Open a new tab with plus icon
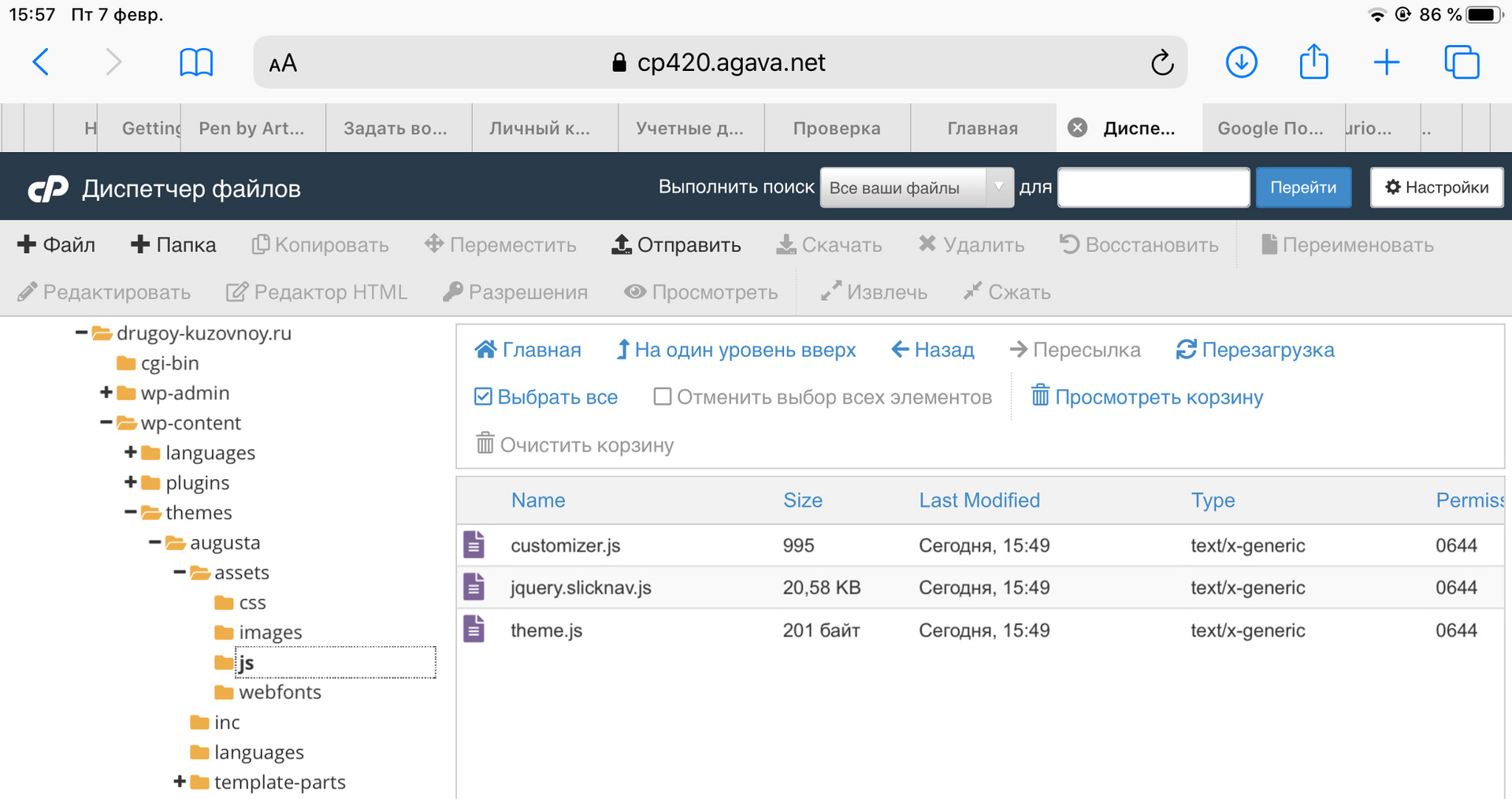 coord(1387,62)
